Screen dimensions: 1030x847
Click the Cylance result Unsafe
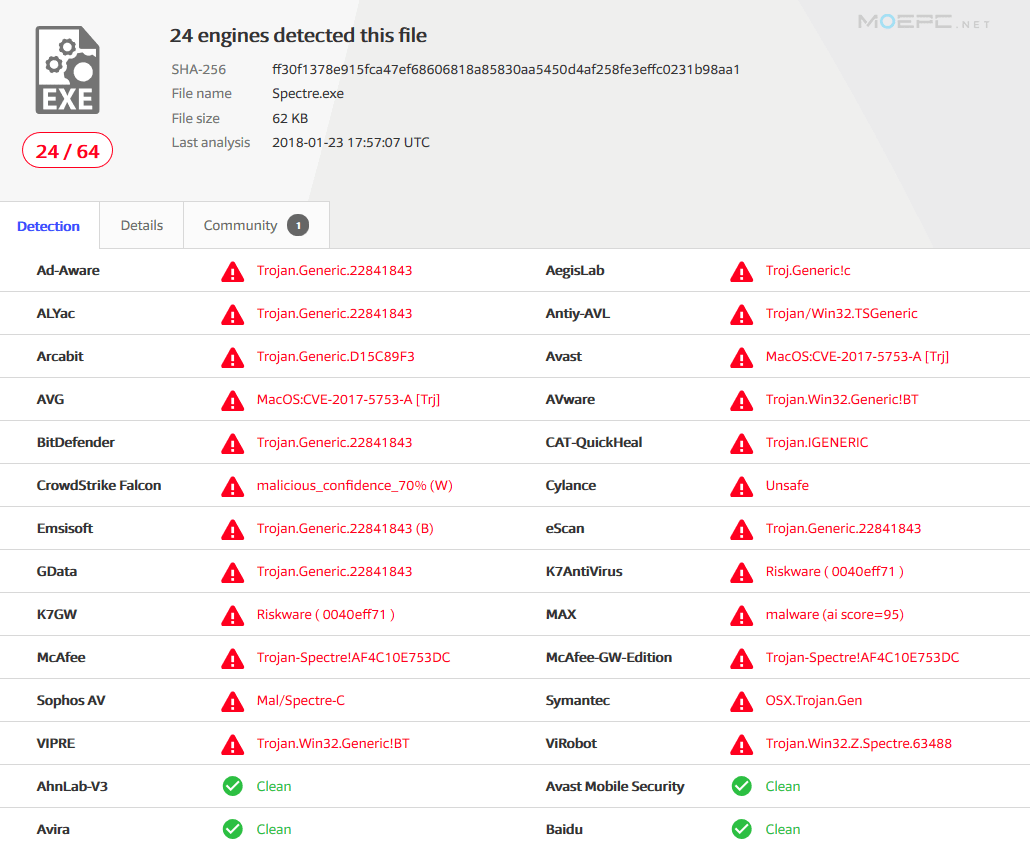787,486
